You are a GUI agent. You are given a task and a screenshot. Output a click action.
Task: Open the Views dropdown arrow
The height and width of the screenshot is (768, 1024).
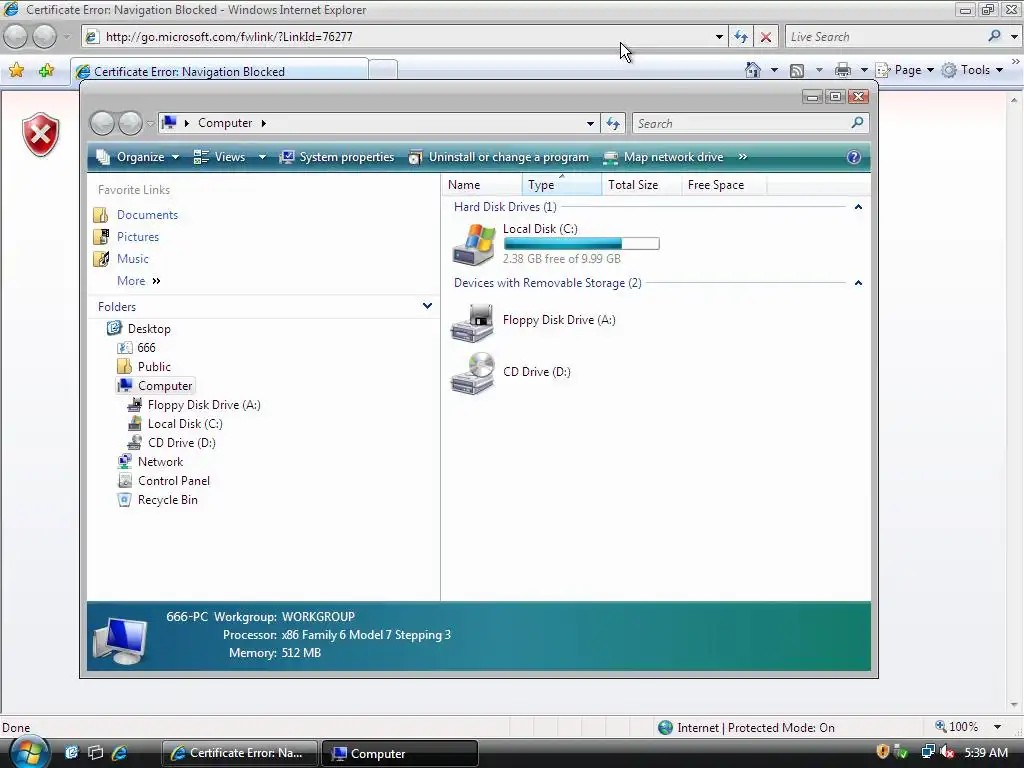(x=262, y=157)
